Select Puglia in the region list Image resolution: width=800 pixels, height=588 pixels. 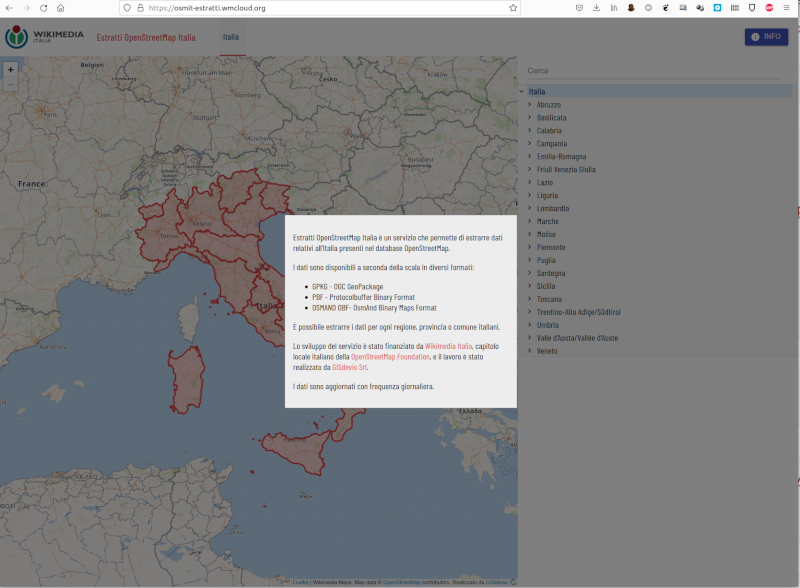click(546, 260)
